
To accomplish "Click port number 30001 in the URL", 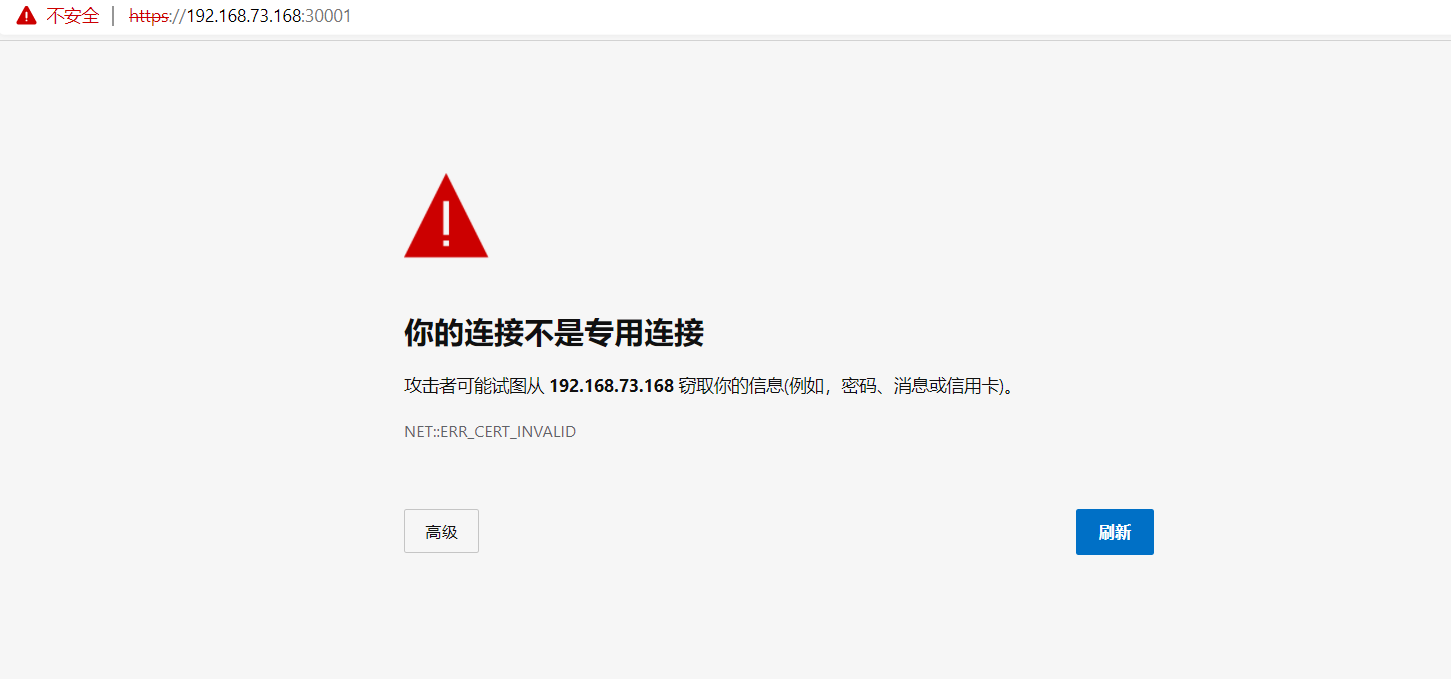I will 329,17.
